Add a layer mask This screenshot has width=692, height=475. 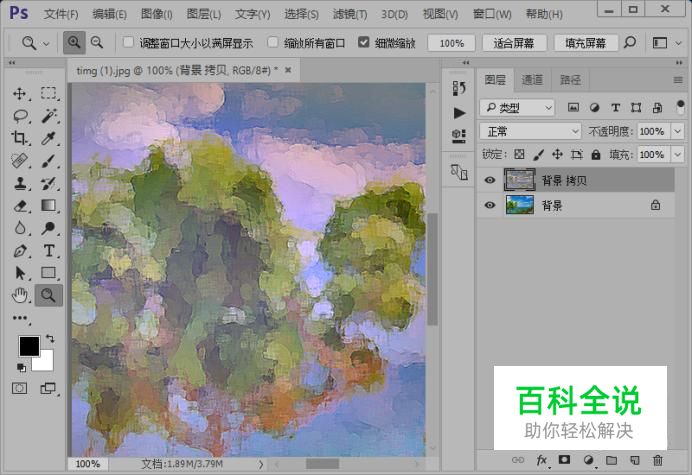point(564,460)
